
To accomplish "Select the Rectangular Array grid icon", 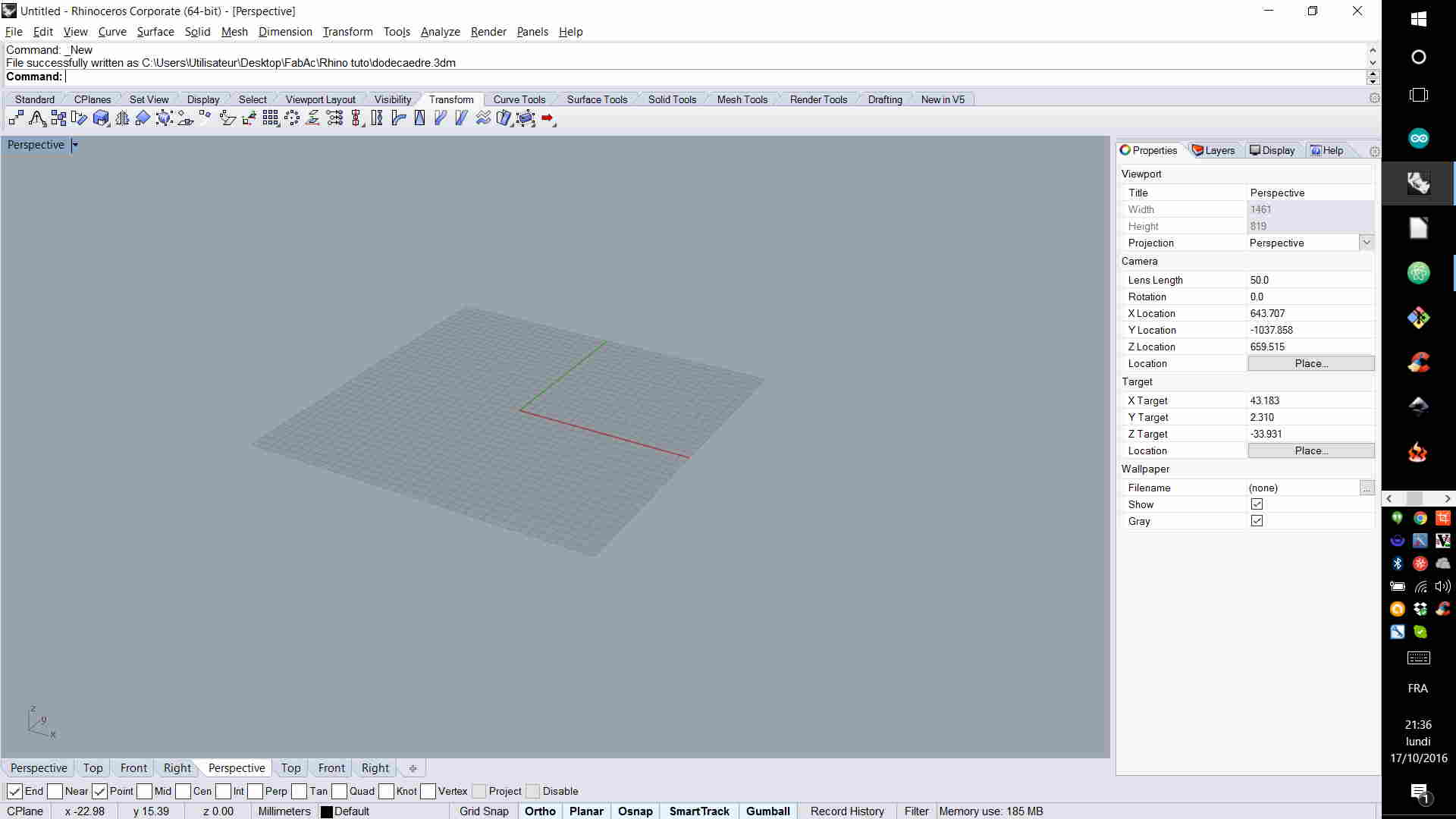I will [271, 118].
